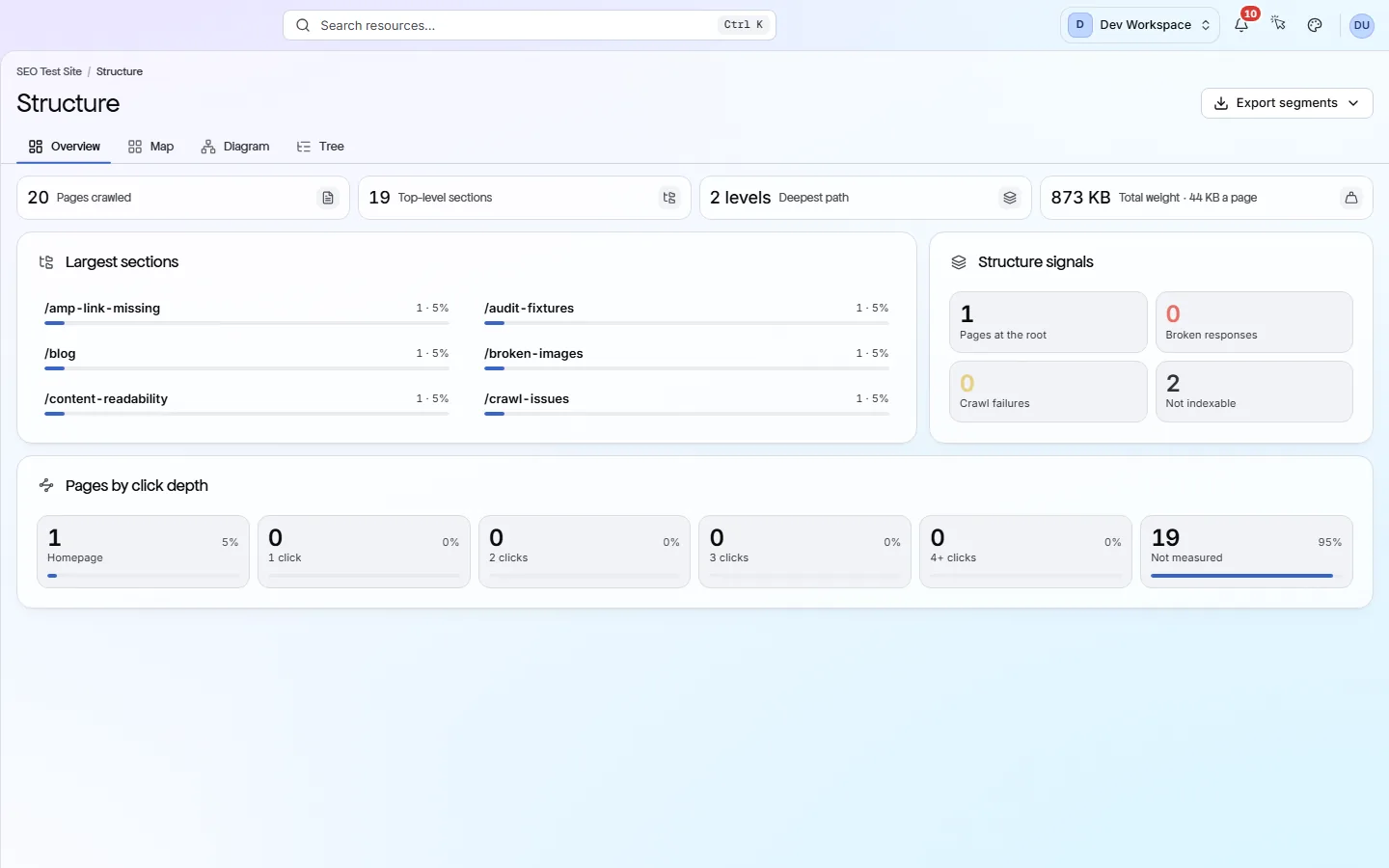This screenshot has height=868, width=1389.
Task: Select the Not indexable signal card
Action: coord(1254,392)
